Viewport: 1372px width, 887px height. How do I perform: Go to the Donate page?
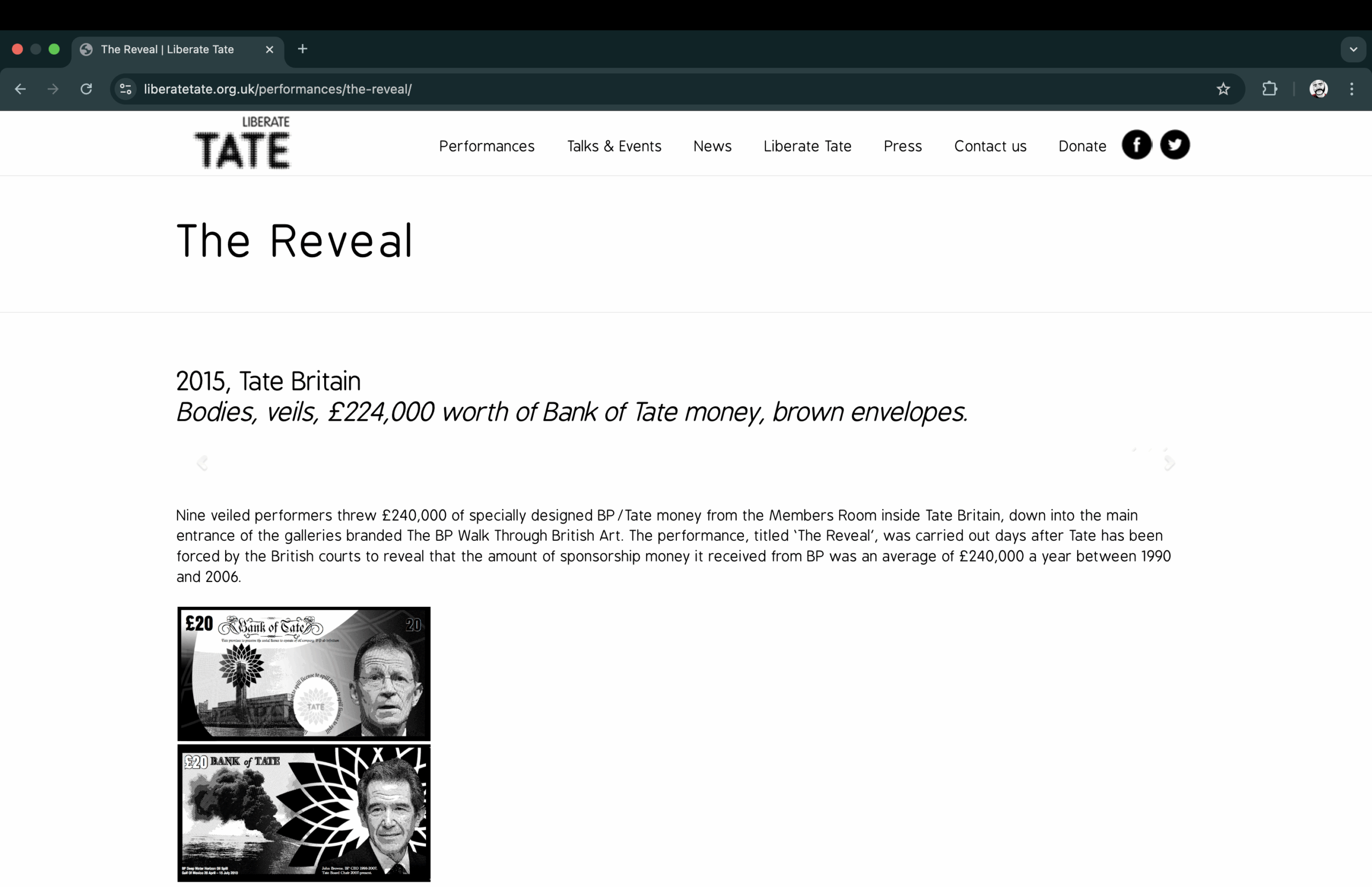pyautogui.click(x=1082, y=146)
